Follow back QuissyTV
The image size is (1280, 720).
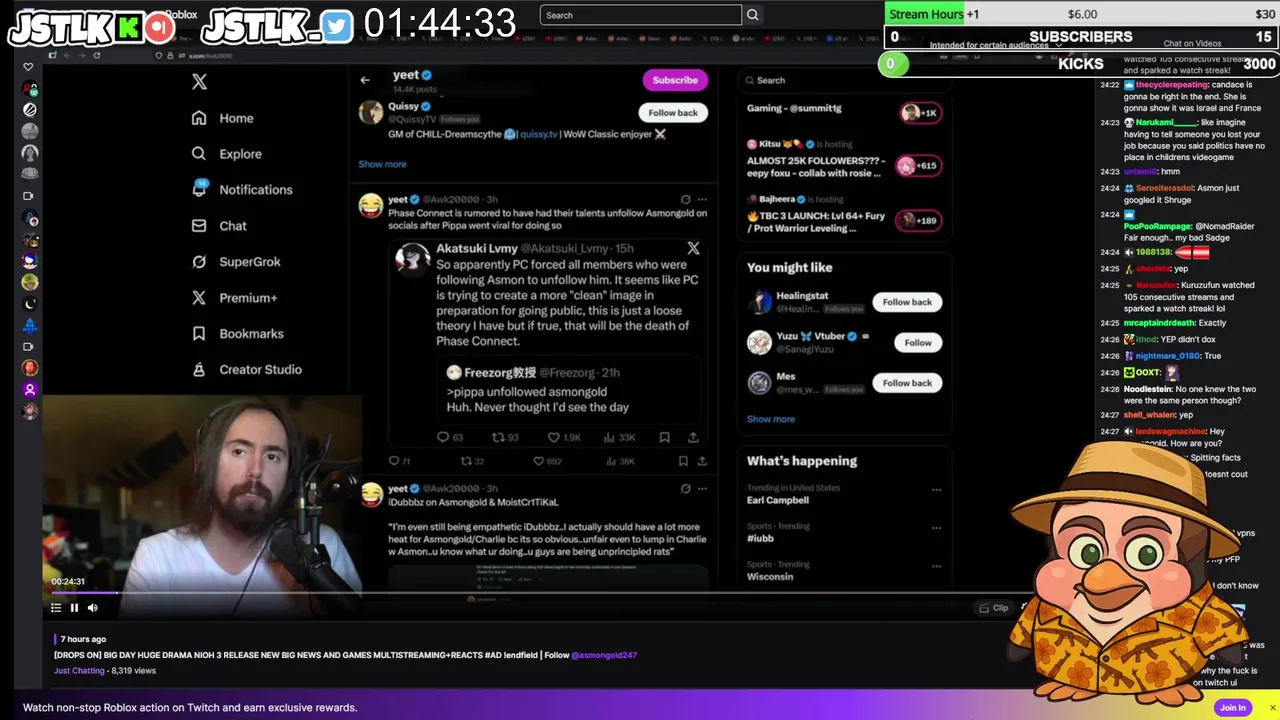[673, 113]
